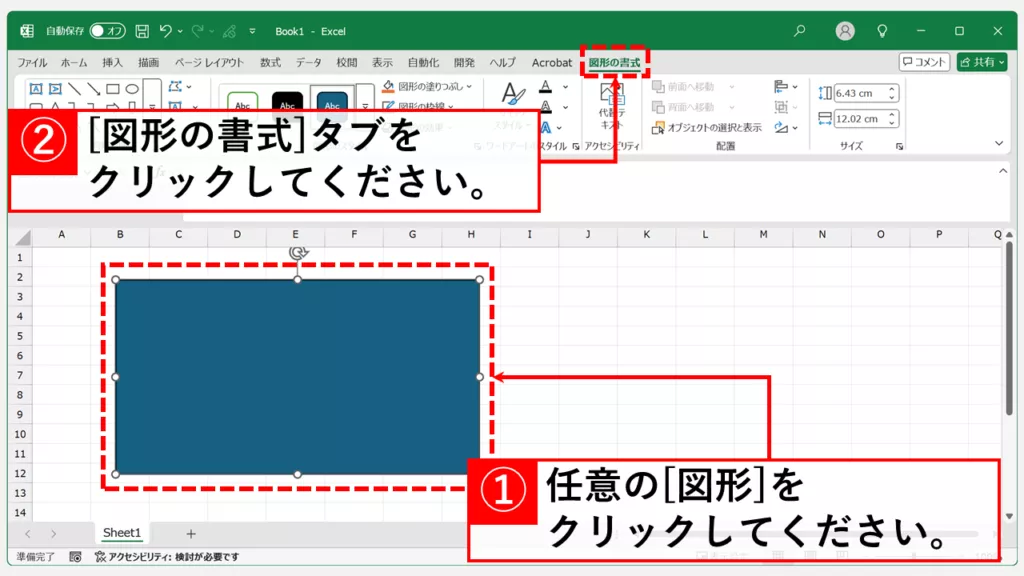Switch to the 描画 tab
This screenshot has width=1024, height=576.
148,63
